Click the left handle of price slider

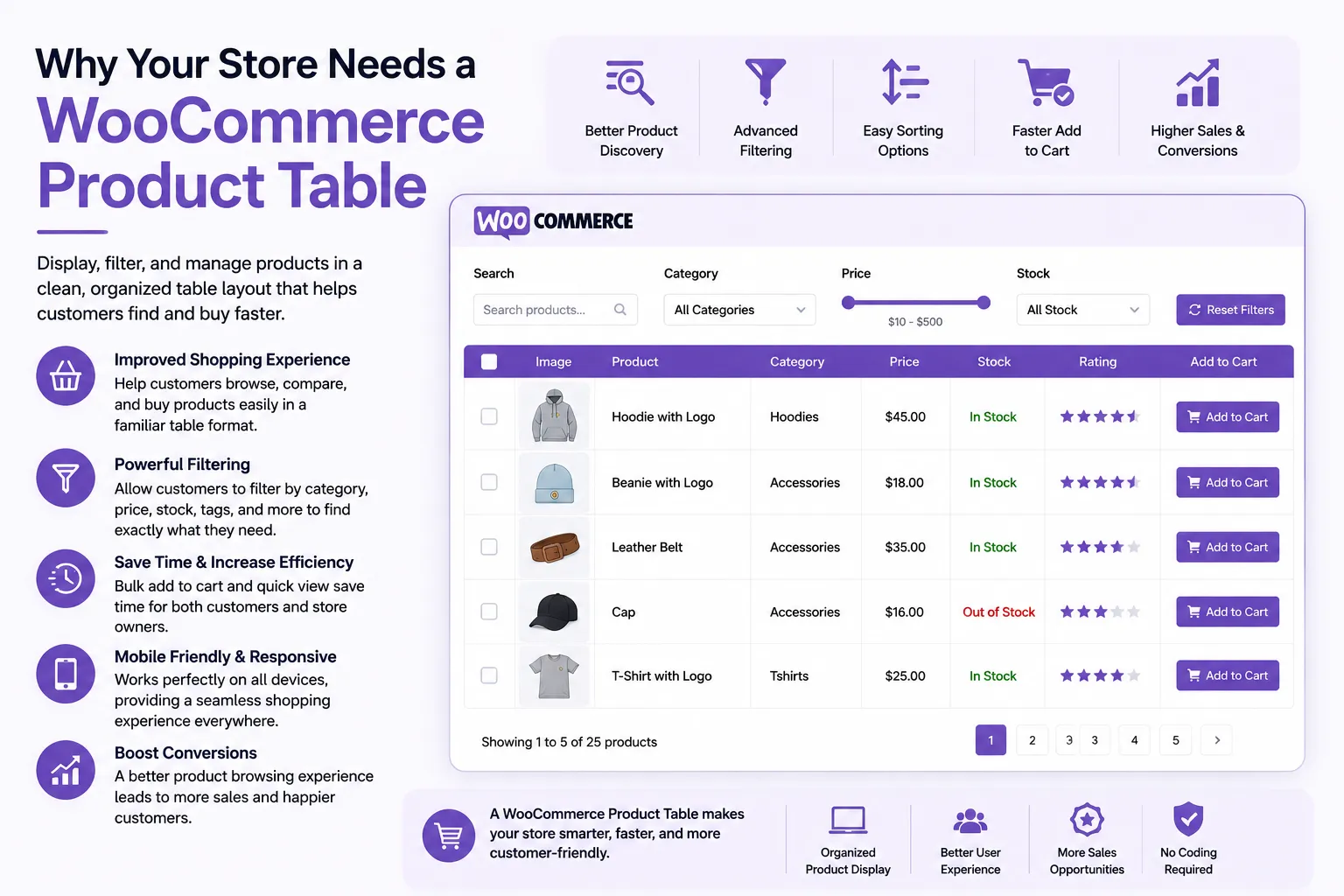(x=848, y=303)
